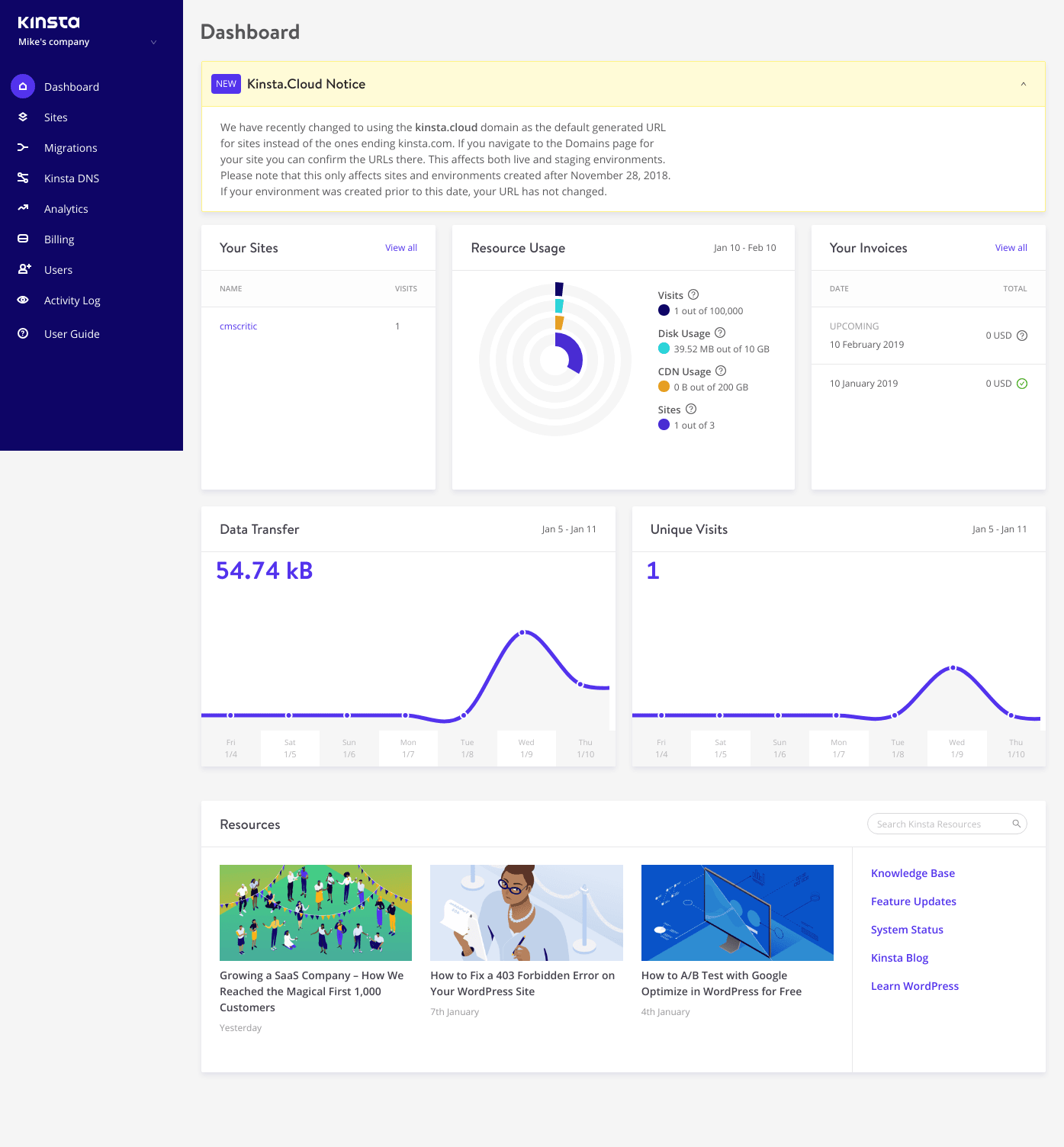
Task: Click the 10 February 2019 invoice row
Action: pos(928,336)
